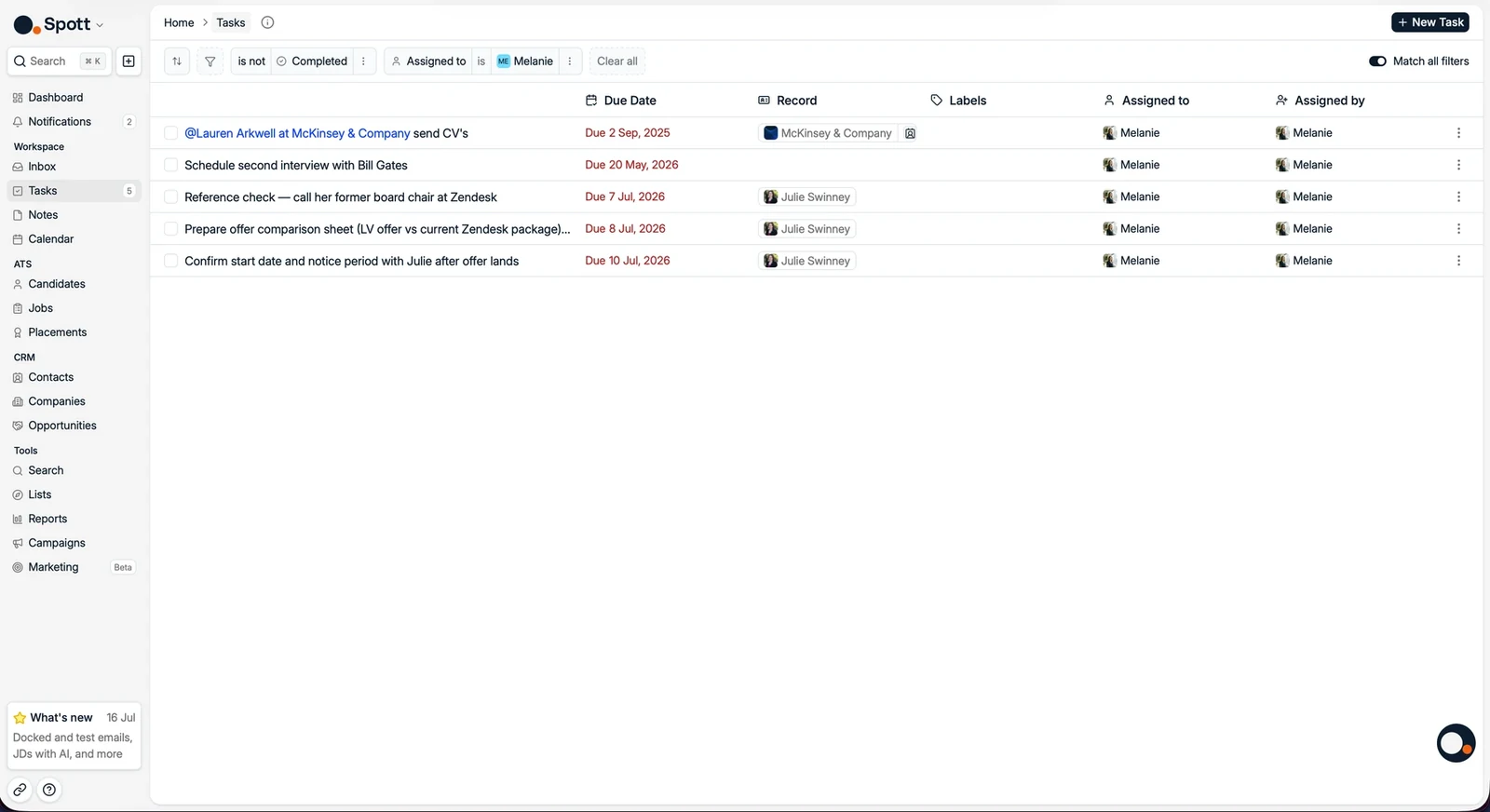Screen dimensions: 1490x812
Task: Open Julie Swinney record on Confirm start date row
Action: point(807,261)
